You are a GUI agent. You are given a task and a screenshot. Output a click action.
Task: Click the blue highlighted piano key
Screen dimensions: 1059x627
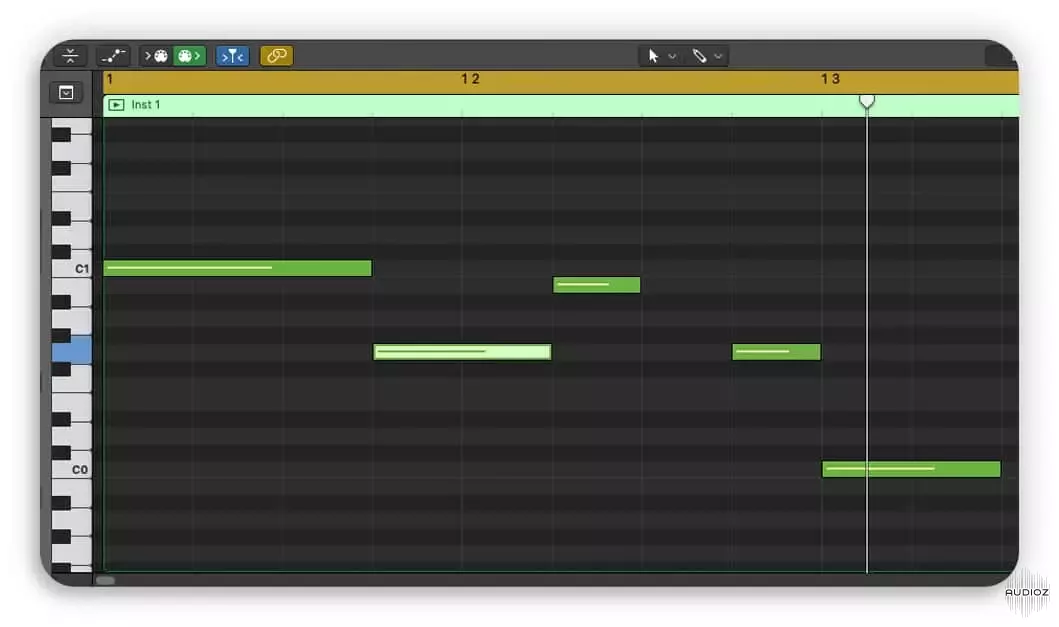click(x=73, y=351)
